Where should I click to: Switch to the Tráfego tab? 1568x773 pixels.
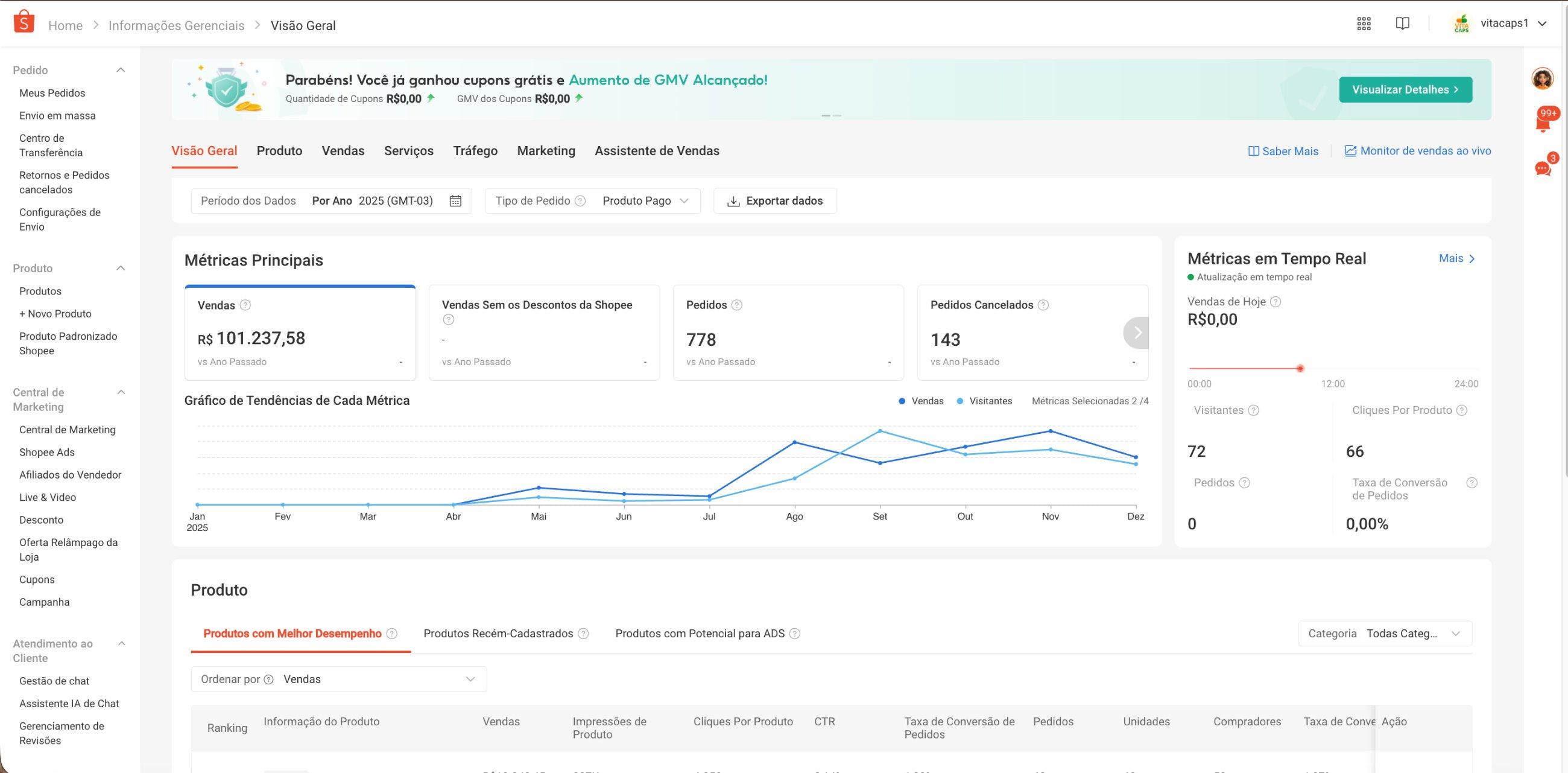(x=475, y=151)
